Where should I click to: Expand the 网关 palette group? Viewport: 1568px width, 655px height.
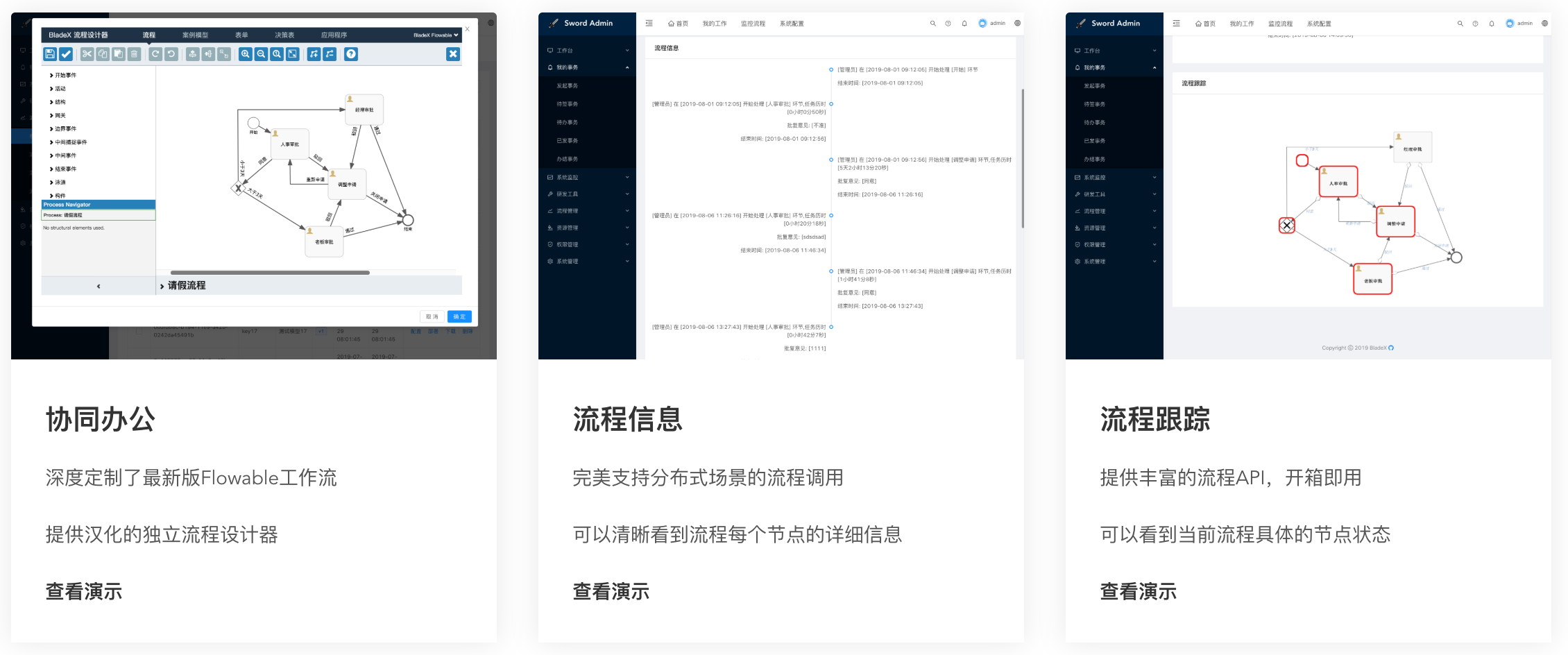coord(58,116)
